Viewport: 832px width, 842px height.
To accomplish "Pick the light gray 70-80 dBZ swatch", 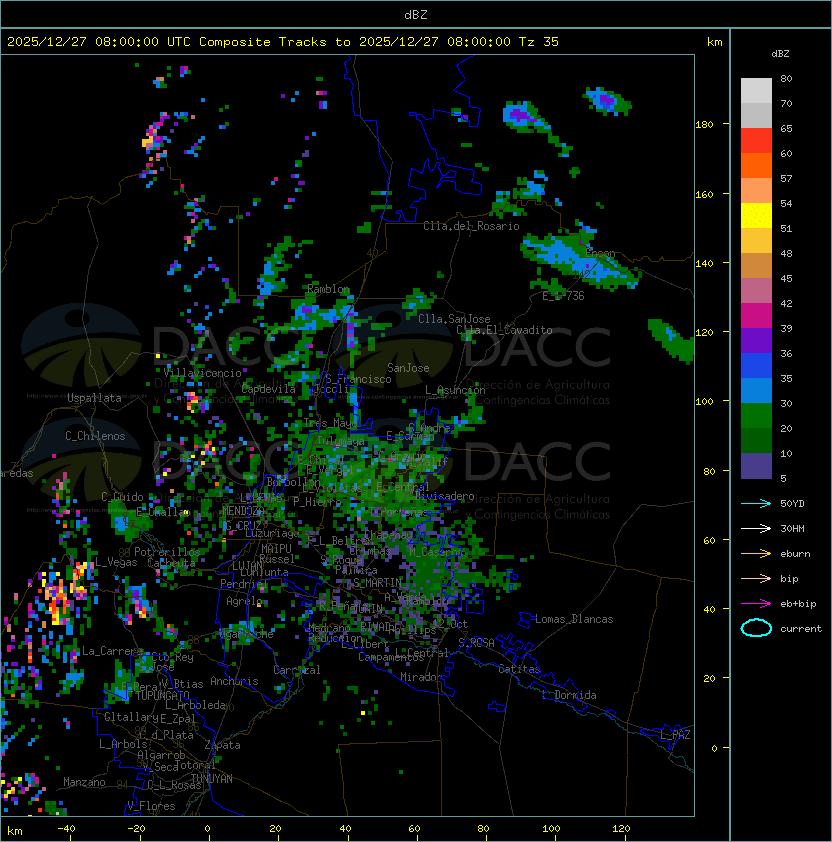I will 756,90.
